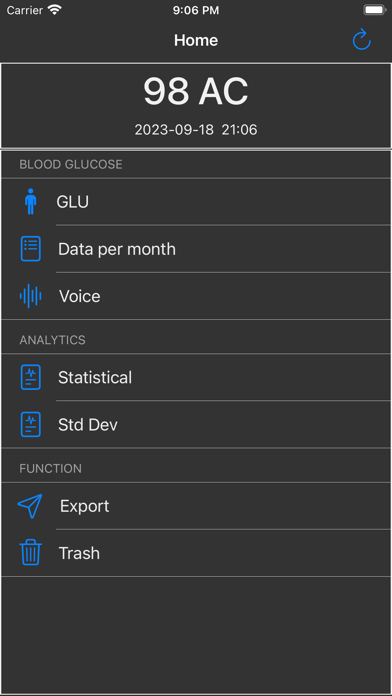This screenshot has height=696, width=392.
Task: Click the 2023-09-18 21:06 timestamp
Action: [196, 130]
